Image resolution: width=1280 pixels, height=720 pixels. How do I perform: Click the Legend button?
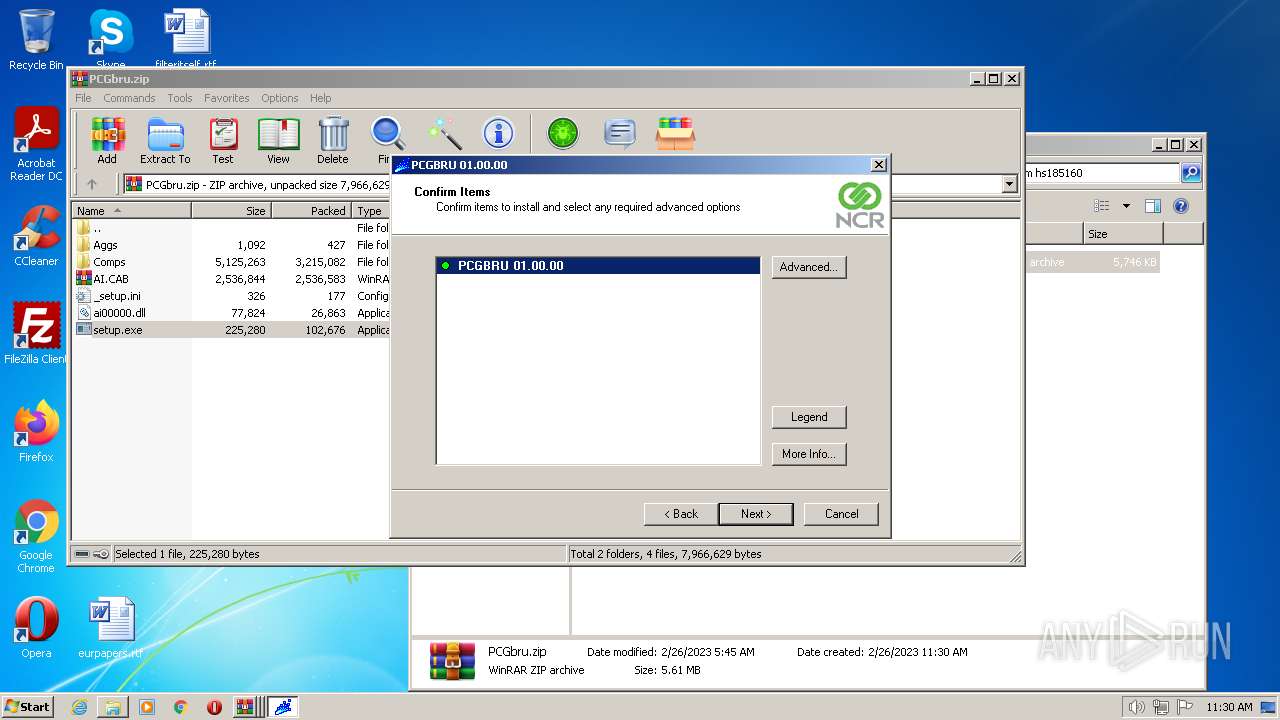(809, 417)
